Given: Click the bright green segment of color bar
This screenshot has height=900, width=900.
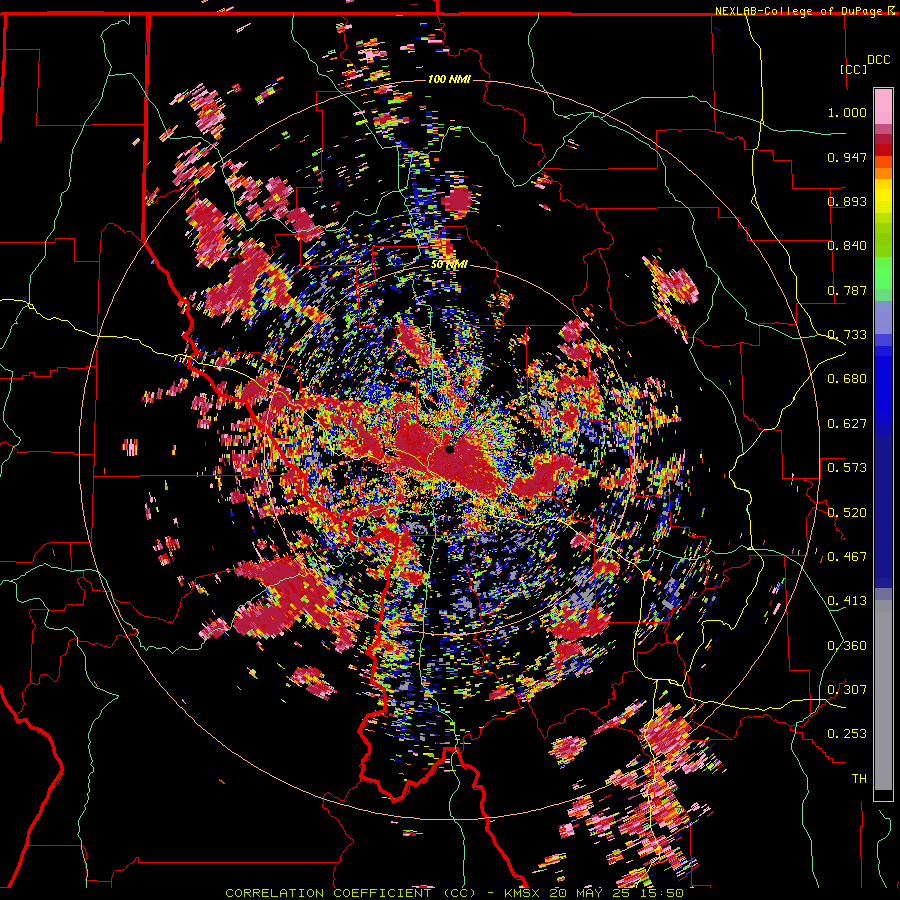Looking at the screenshot, I should (883, 273).
